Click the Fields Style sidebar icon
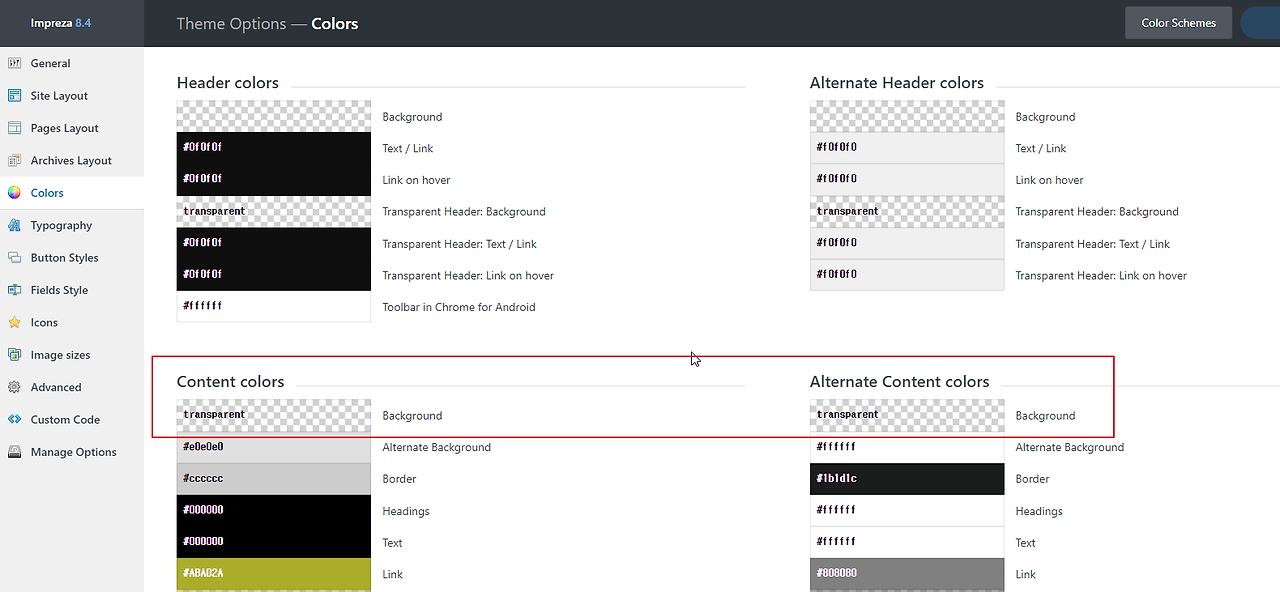 tap(14, 290)
